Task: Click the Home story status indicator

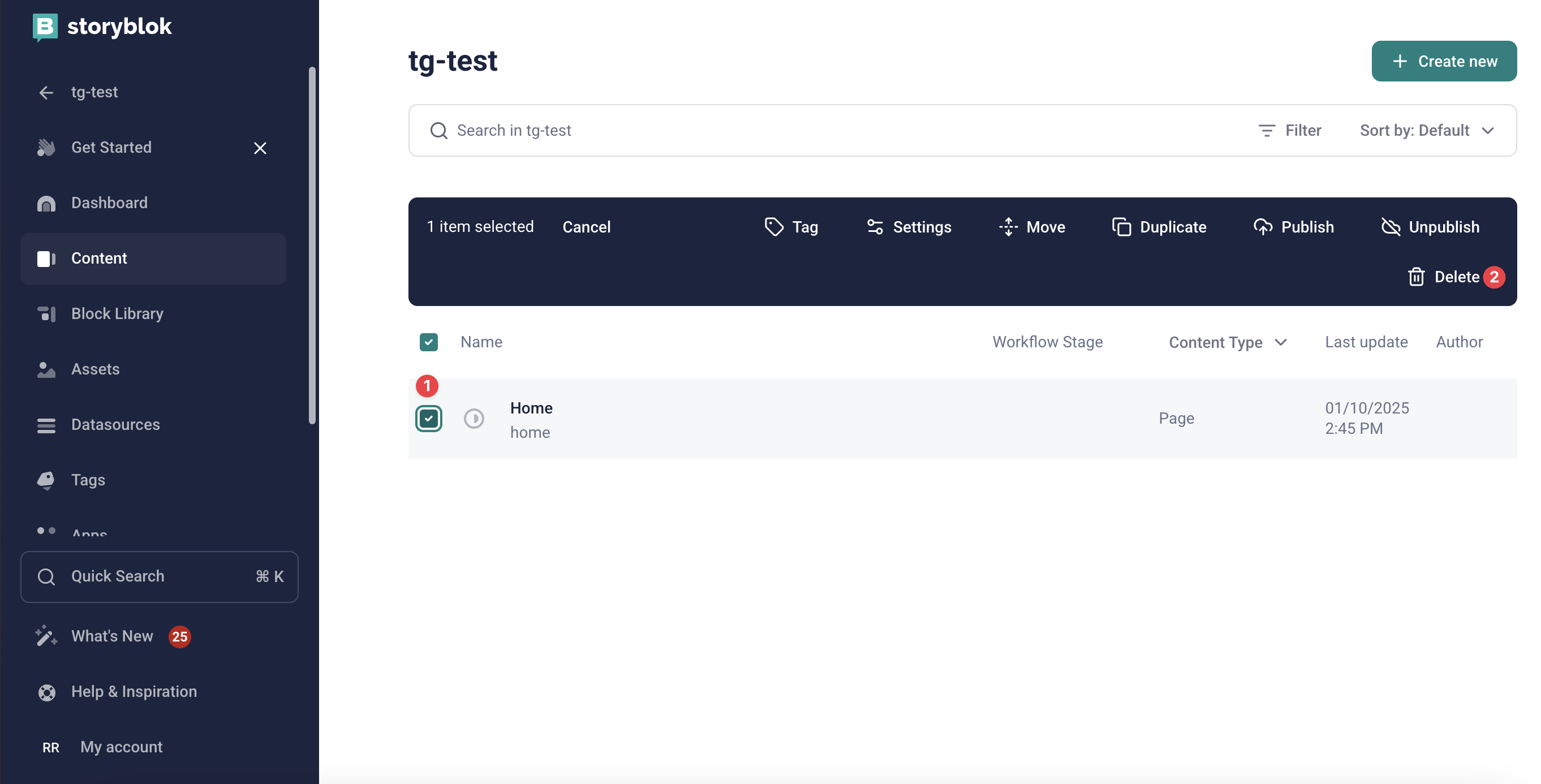Action: coord(474,418)
